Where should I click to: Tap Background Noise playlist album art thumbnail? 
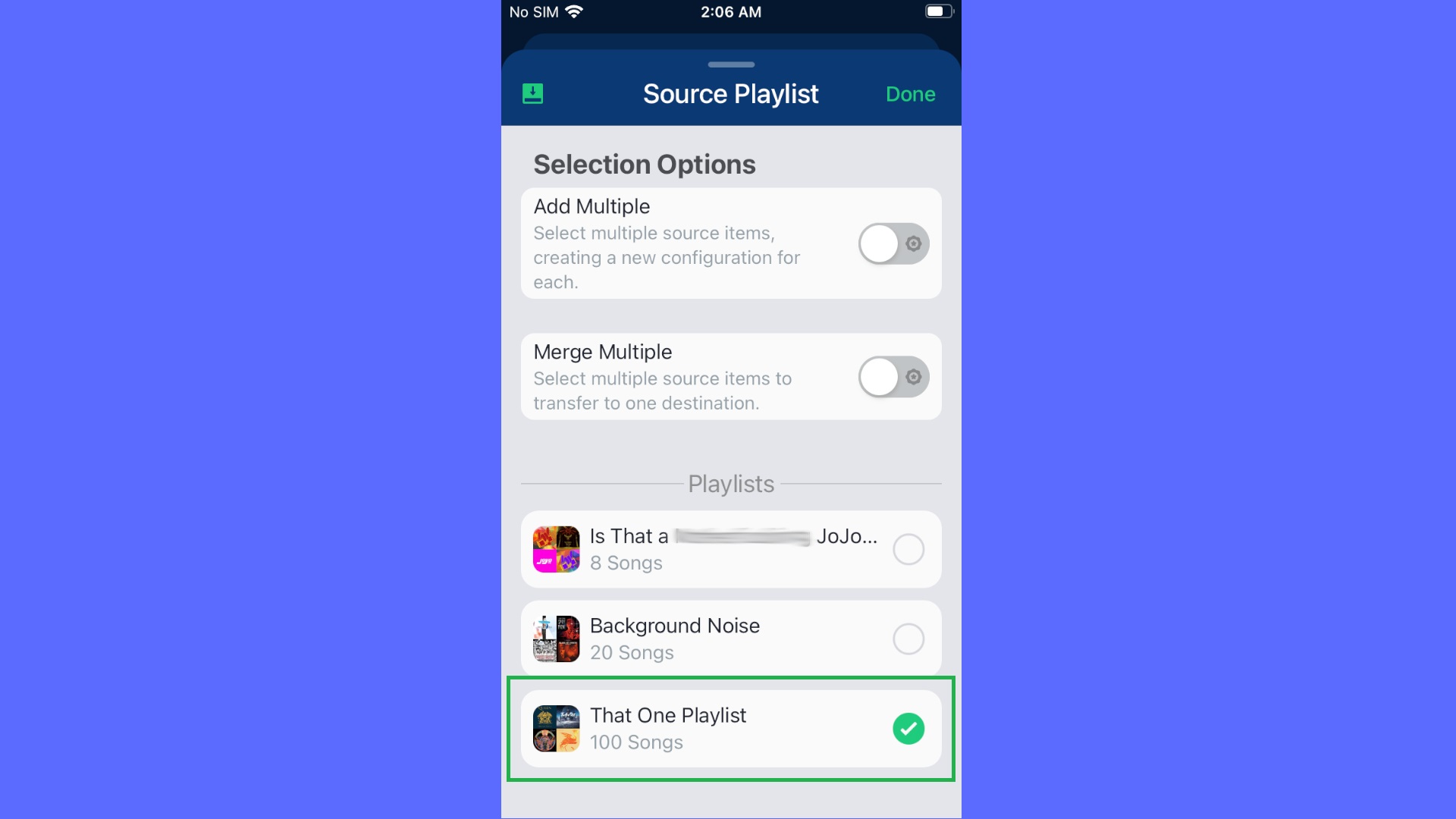click(x=556, y=638)
